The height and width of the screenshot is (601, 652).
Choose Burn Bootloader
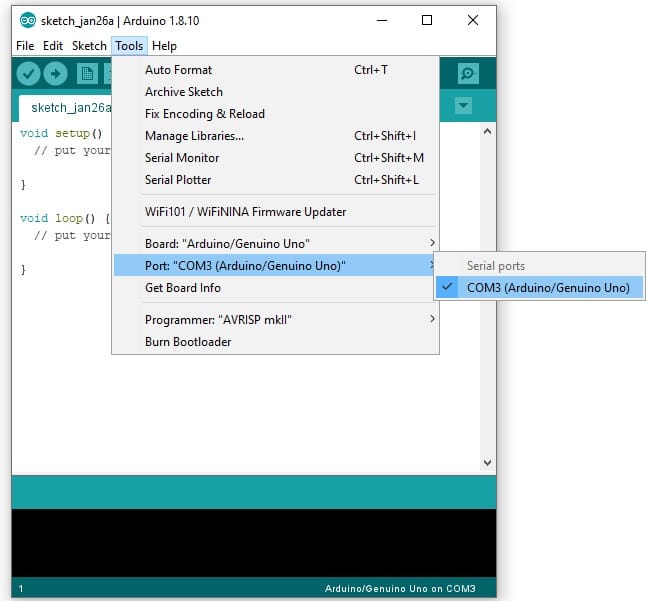(276, 341)
